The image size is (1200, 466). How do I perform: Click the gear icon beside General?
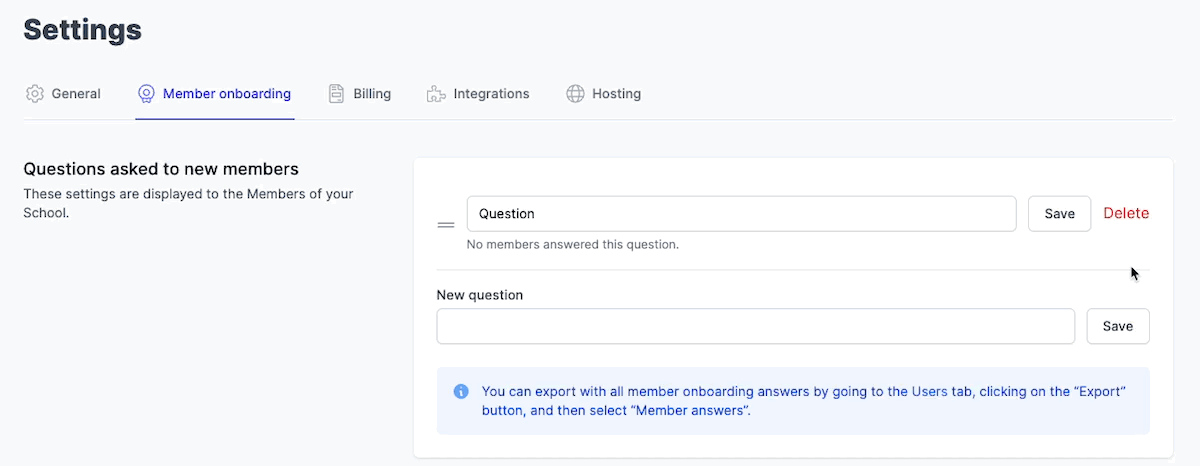(35, 94)
